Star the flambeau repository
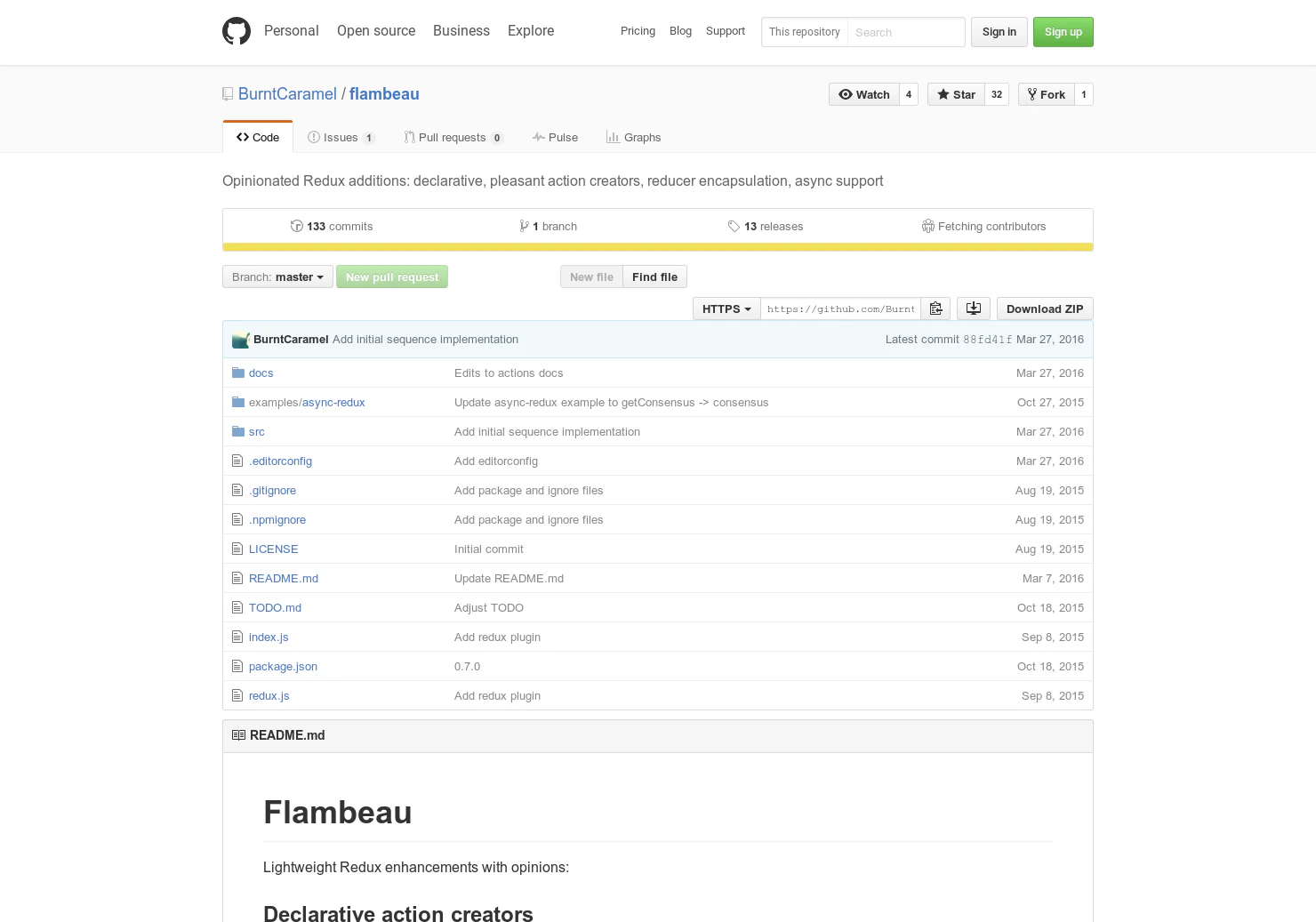The width and height of the screenshot is (1316, 922). pos(955,94)
